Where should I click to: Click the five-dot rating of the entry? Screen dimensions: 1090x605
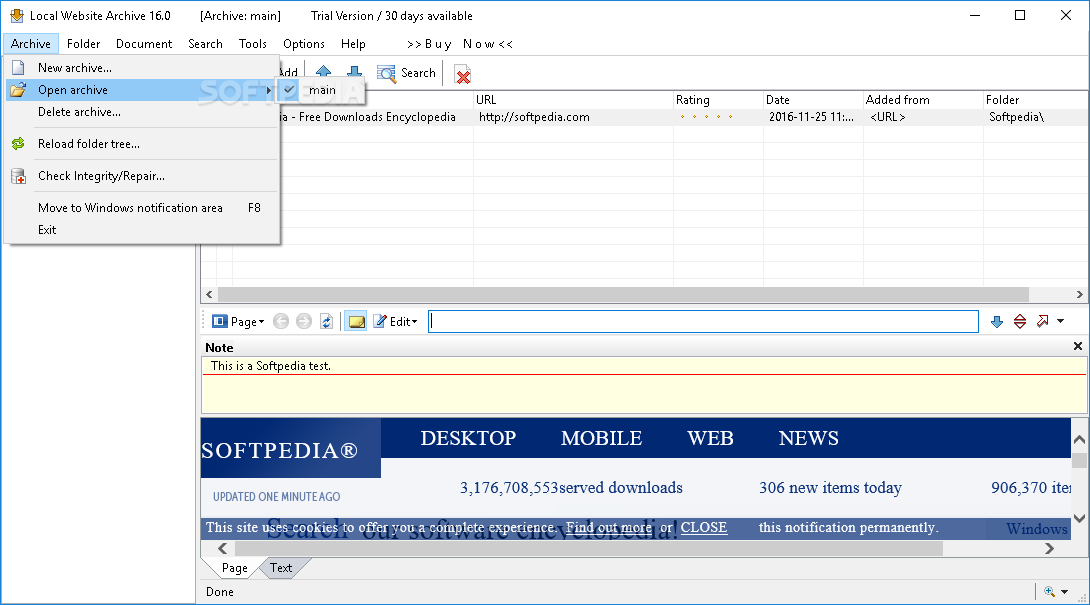click(x=706, y=117)
